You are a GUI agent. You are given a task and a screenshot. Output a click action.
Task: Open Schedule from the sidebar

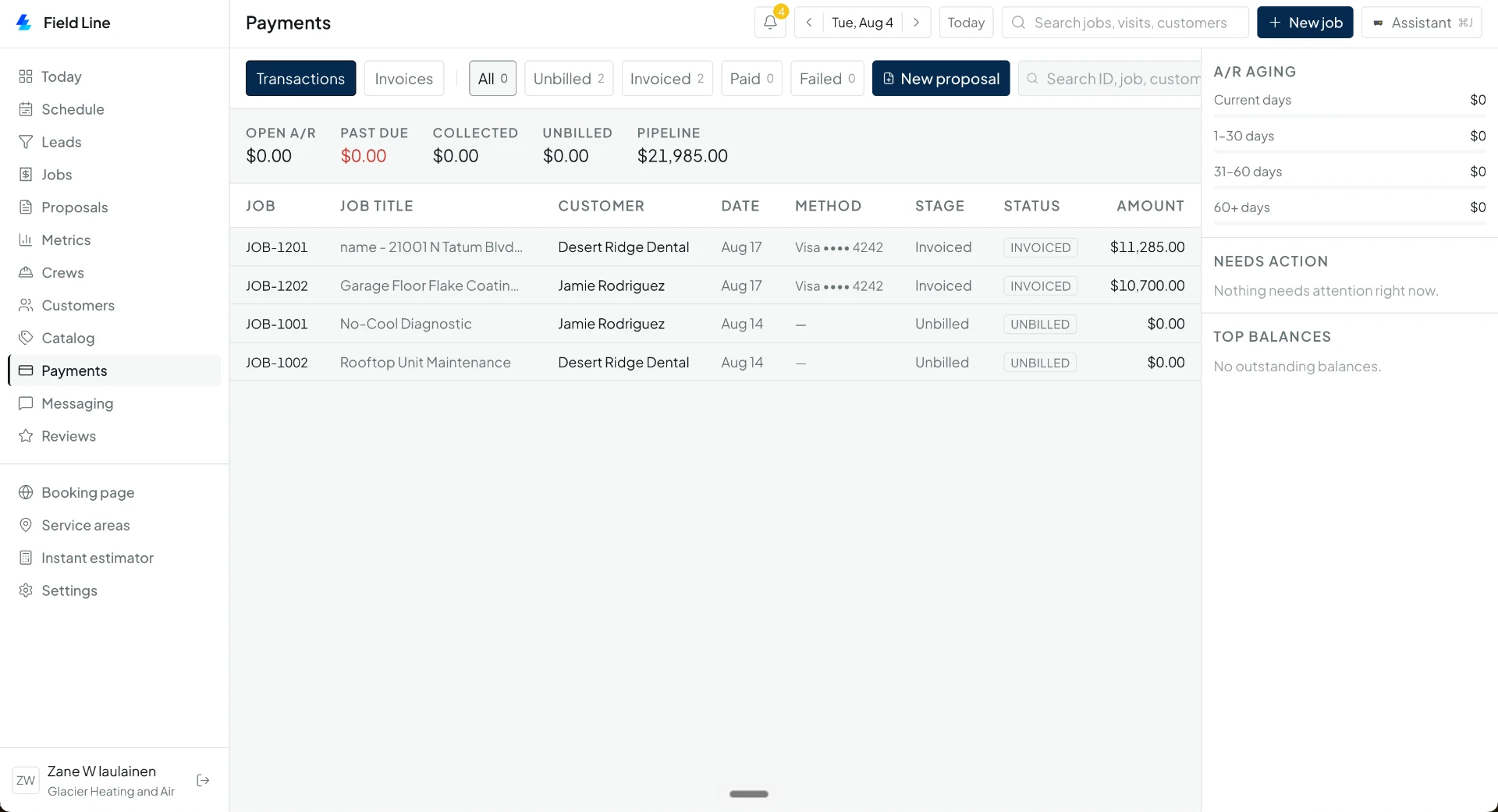point(115,109)
